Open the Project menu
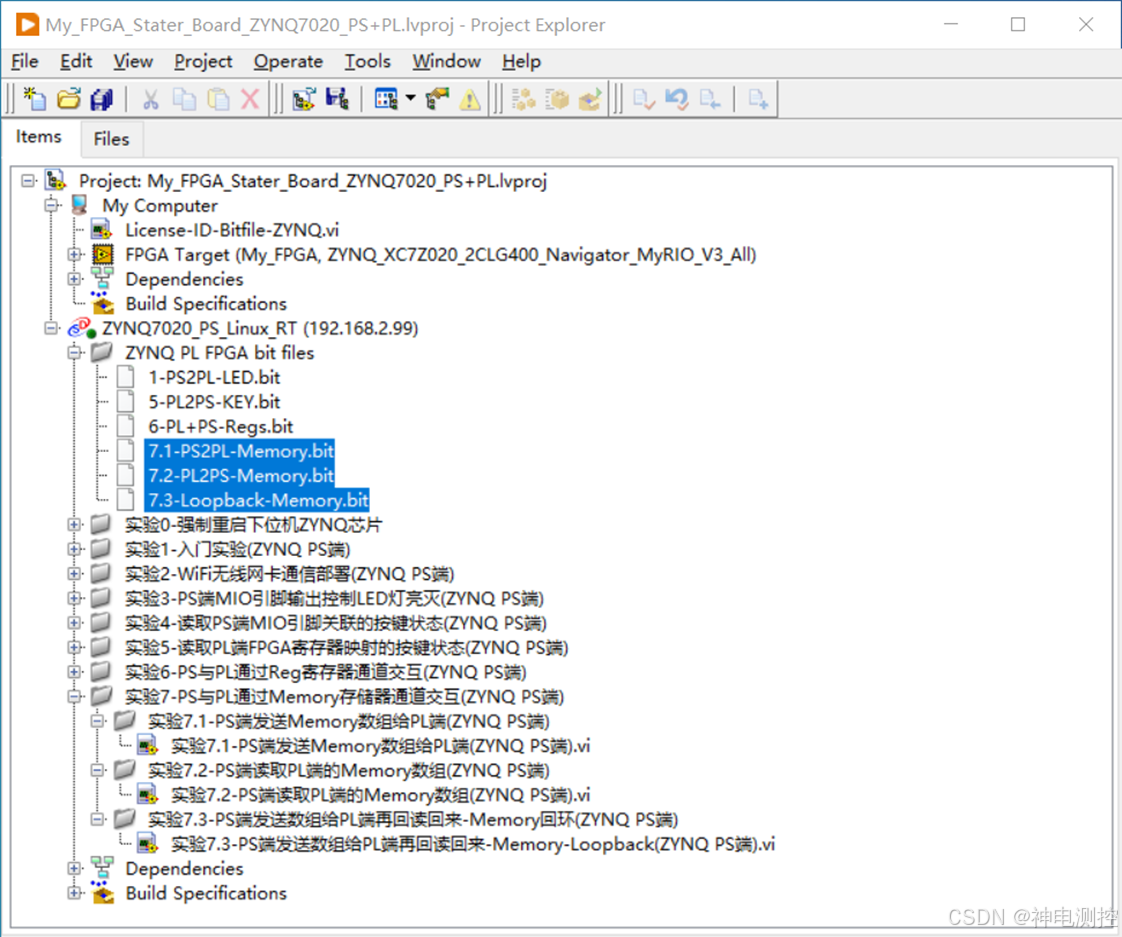Image resolution: width=1122 pixels, height=937 pixels. point(203,62)
